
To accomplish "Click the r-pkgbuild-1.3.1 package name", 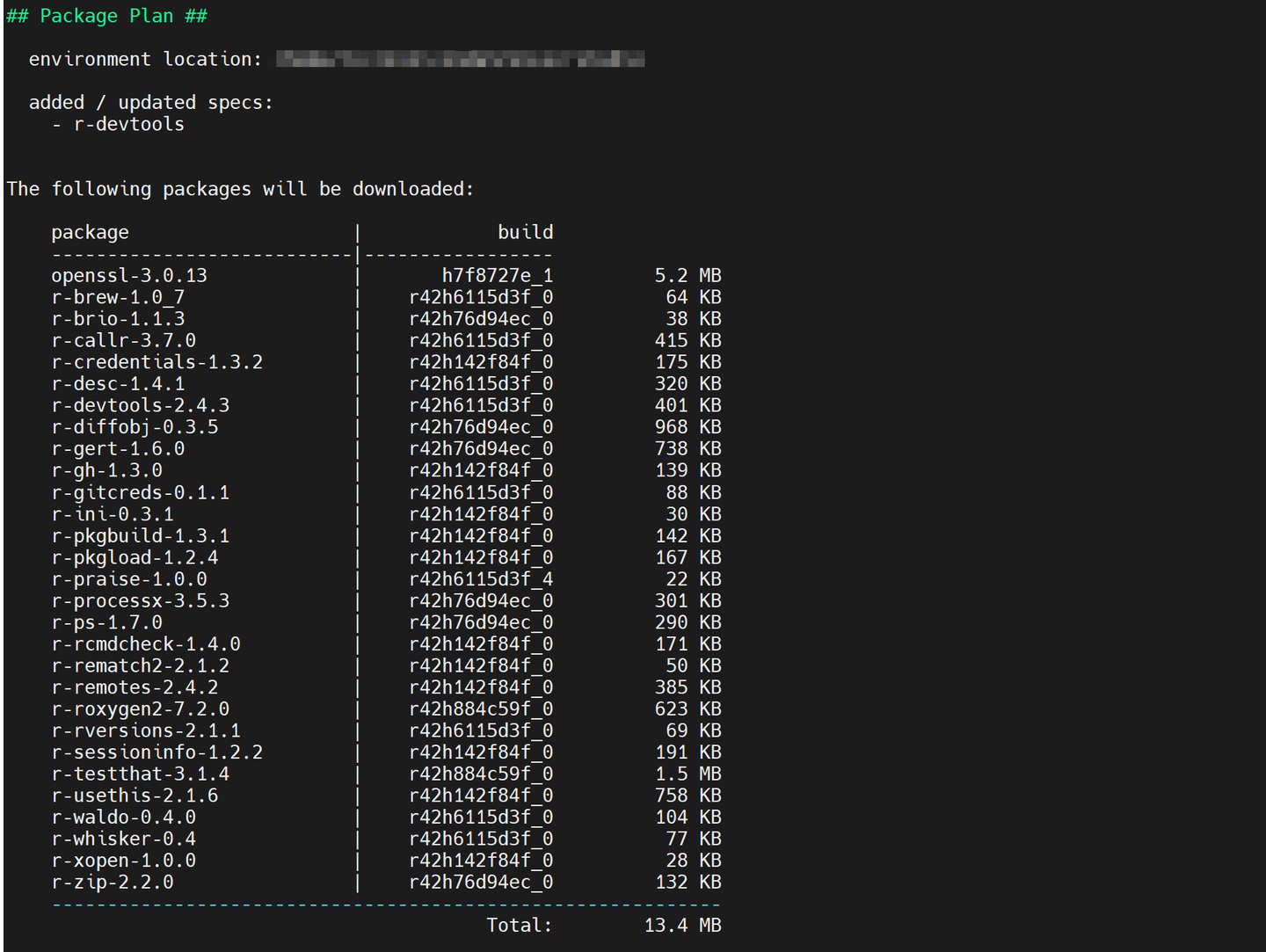I will [141, 535].
